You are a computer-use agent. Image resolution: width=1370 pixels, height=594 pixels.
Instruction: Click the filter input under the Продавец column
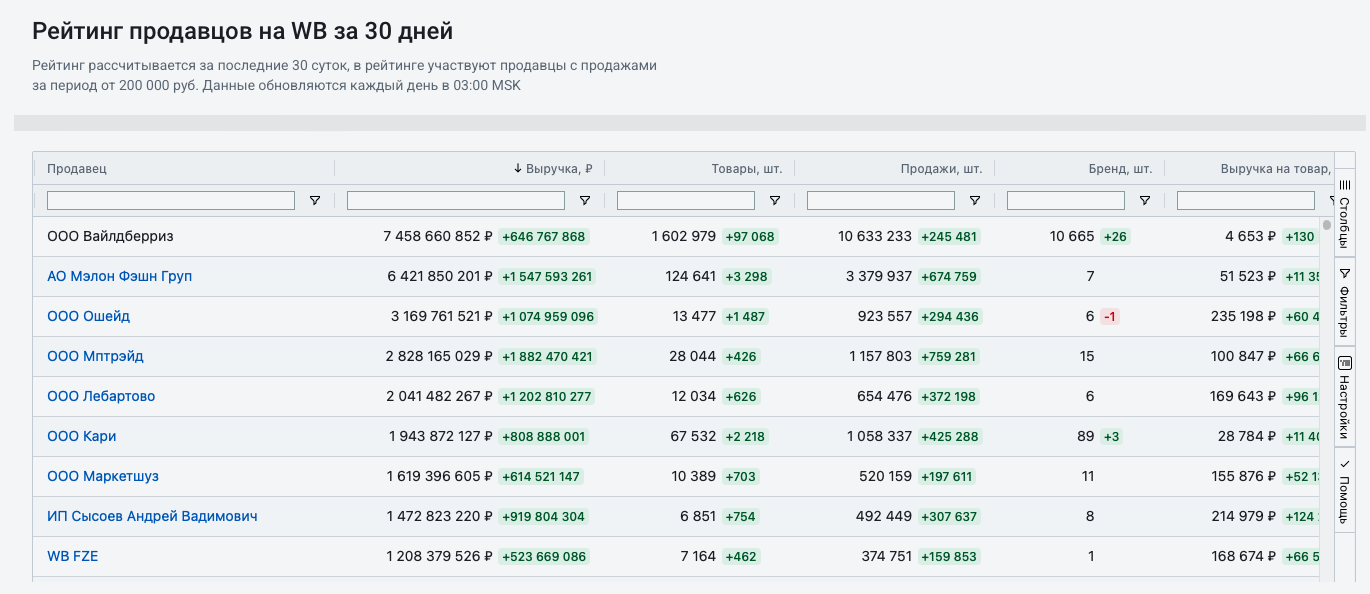point(170,200)
